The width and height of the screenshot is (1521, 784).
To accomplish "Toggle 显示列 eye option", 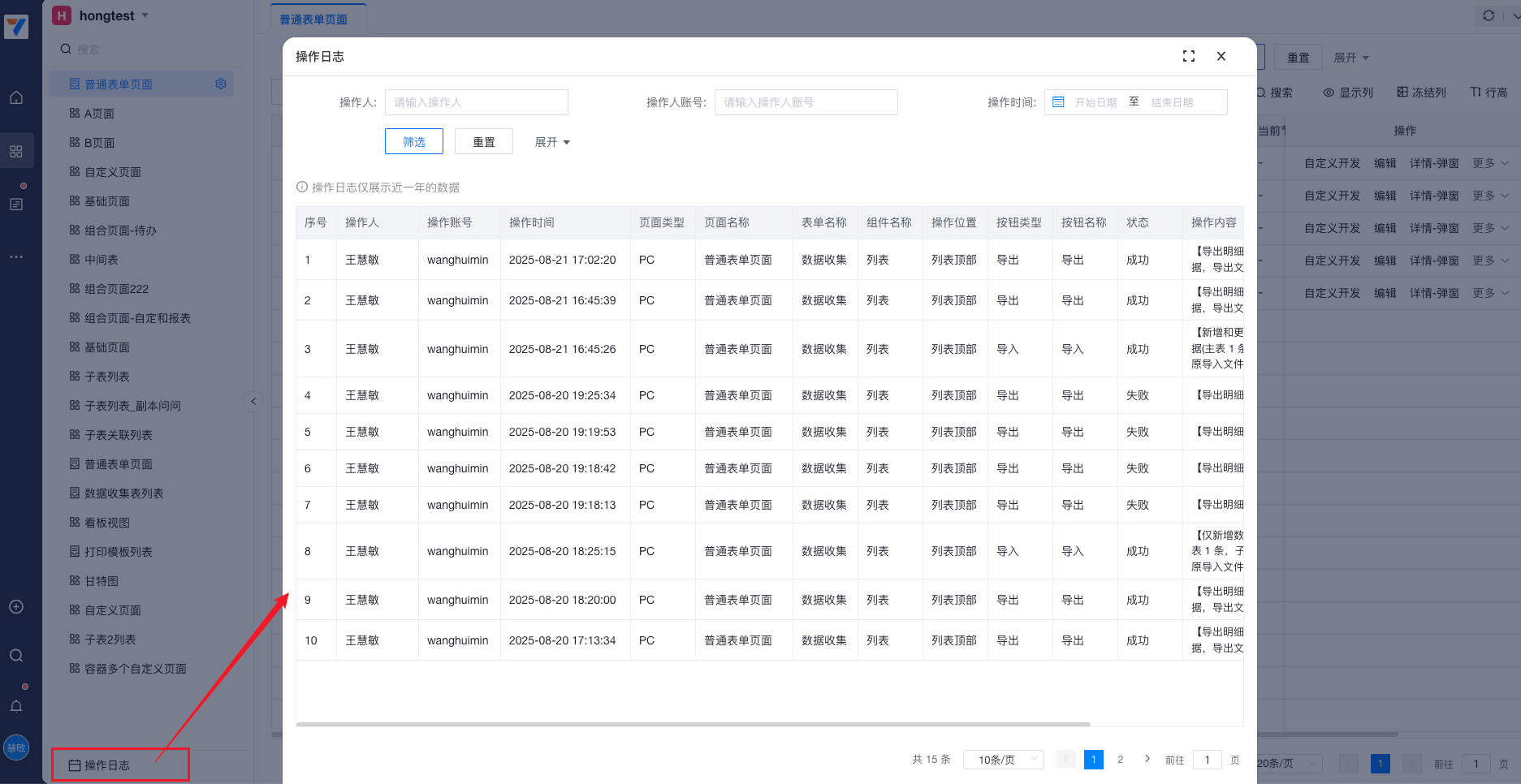I will (x=1348, y=93).
